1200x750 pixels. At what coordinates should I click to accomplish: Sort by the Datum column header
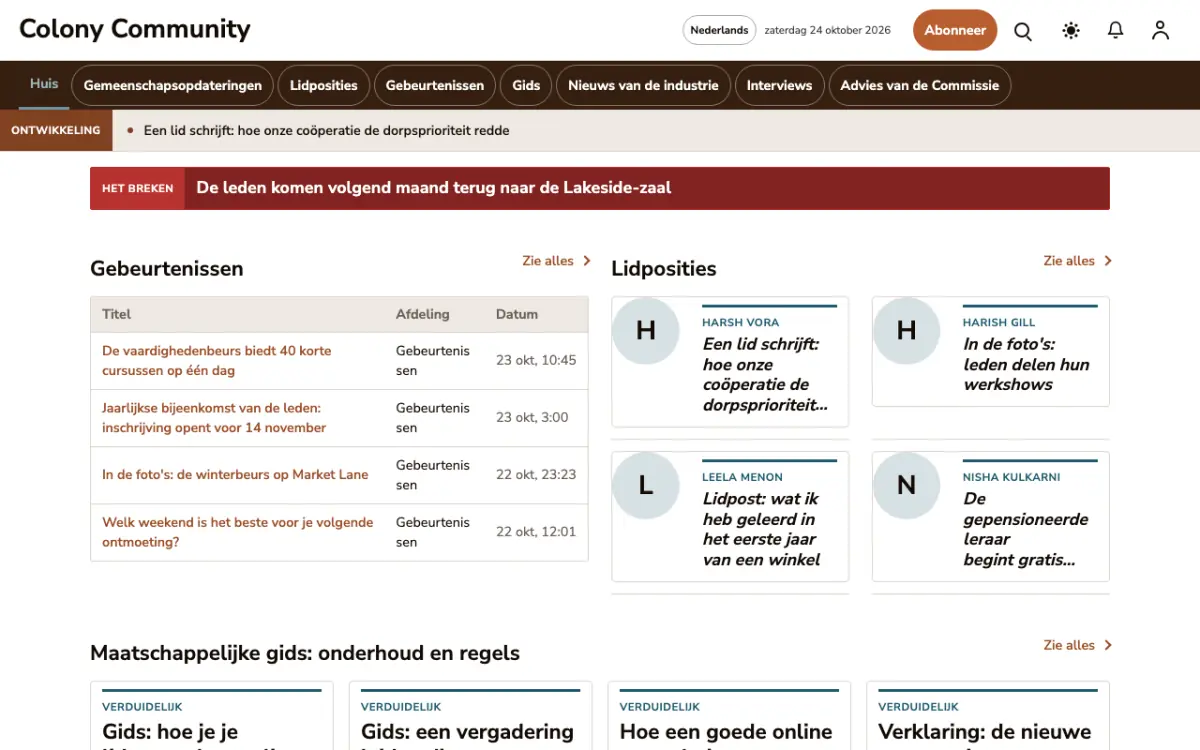click(x=517, y=314)
